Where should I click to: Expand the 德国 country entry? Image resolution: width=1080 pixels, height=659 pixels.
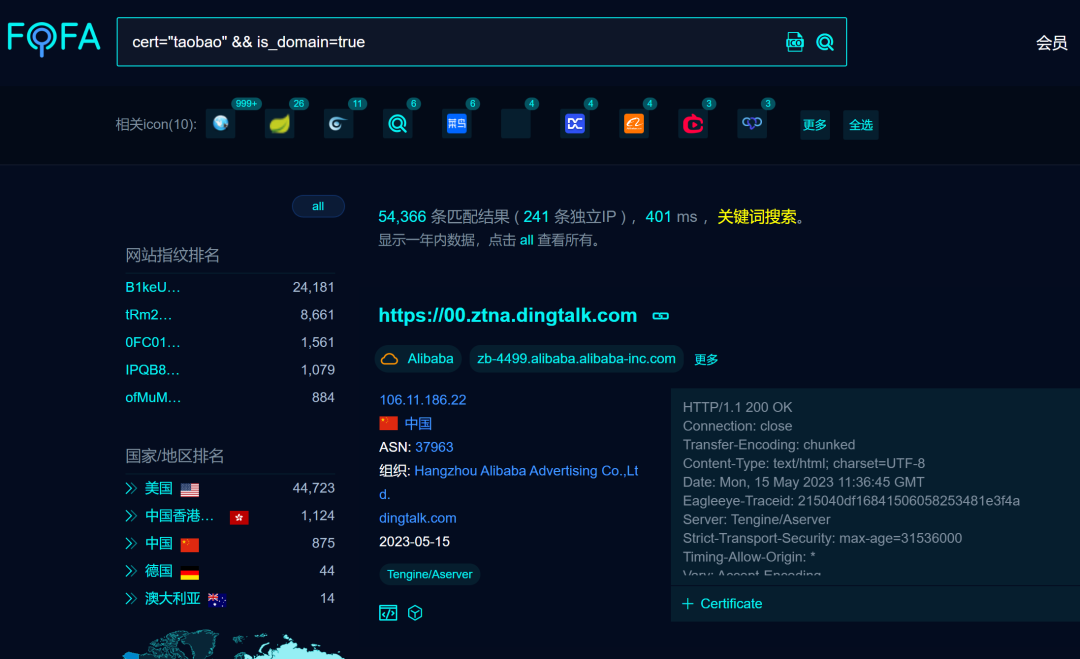(x=131, y=571)
